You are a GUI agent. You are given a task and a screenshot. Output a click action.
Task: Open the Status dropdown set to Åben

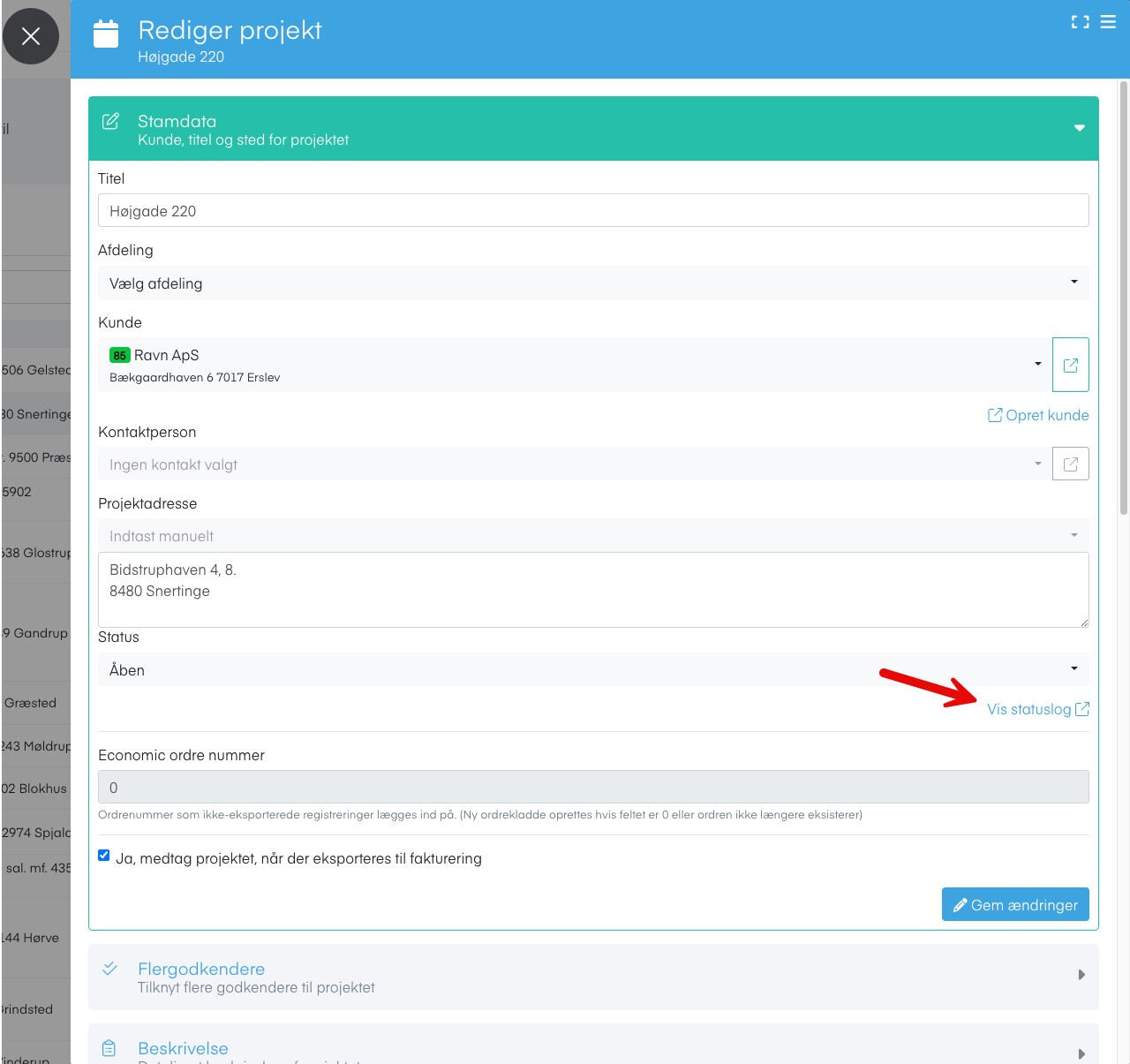[591, 670]
